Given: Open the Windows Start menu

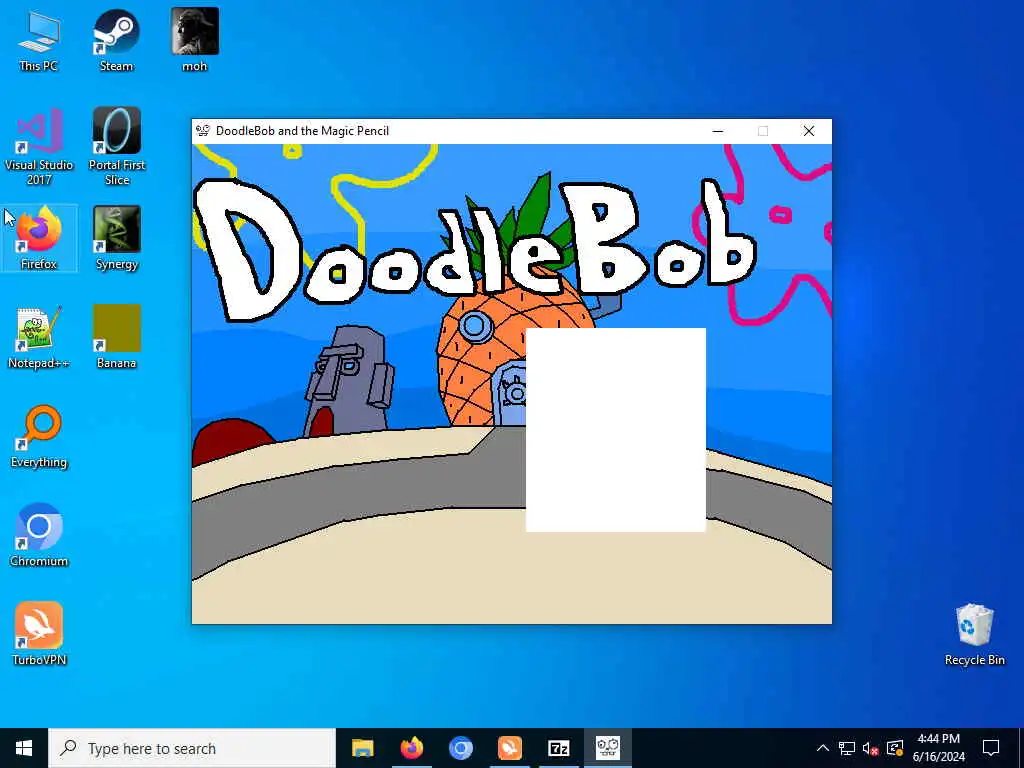Looking at the screenshot, I should tap(24, 748).
